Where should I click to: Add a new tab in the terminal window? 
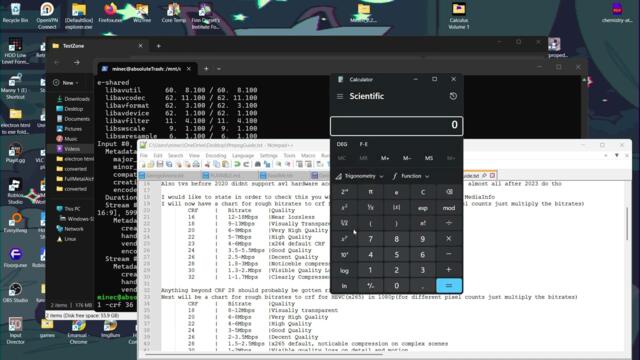pos(206,69)
